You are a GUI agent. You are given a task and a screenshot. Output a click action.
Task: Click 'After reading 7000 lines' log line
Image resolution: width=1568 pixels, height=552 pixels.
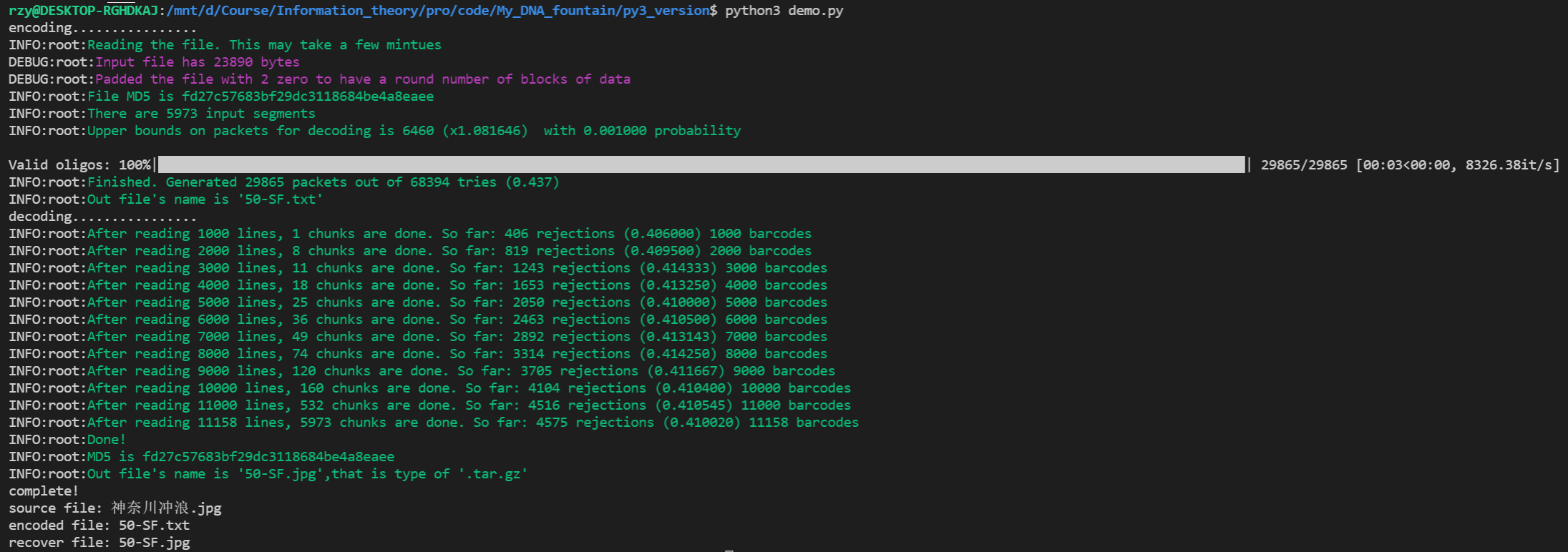(x=418, y=337)
